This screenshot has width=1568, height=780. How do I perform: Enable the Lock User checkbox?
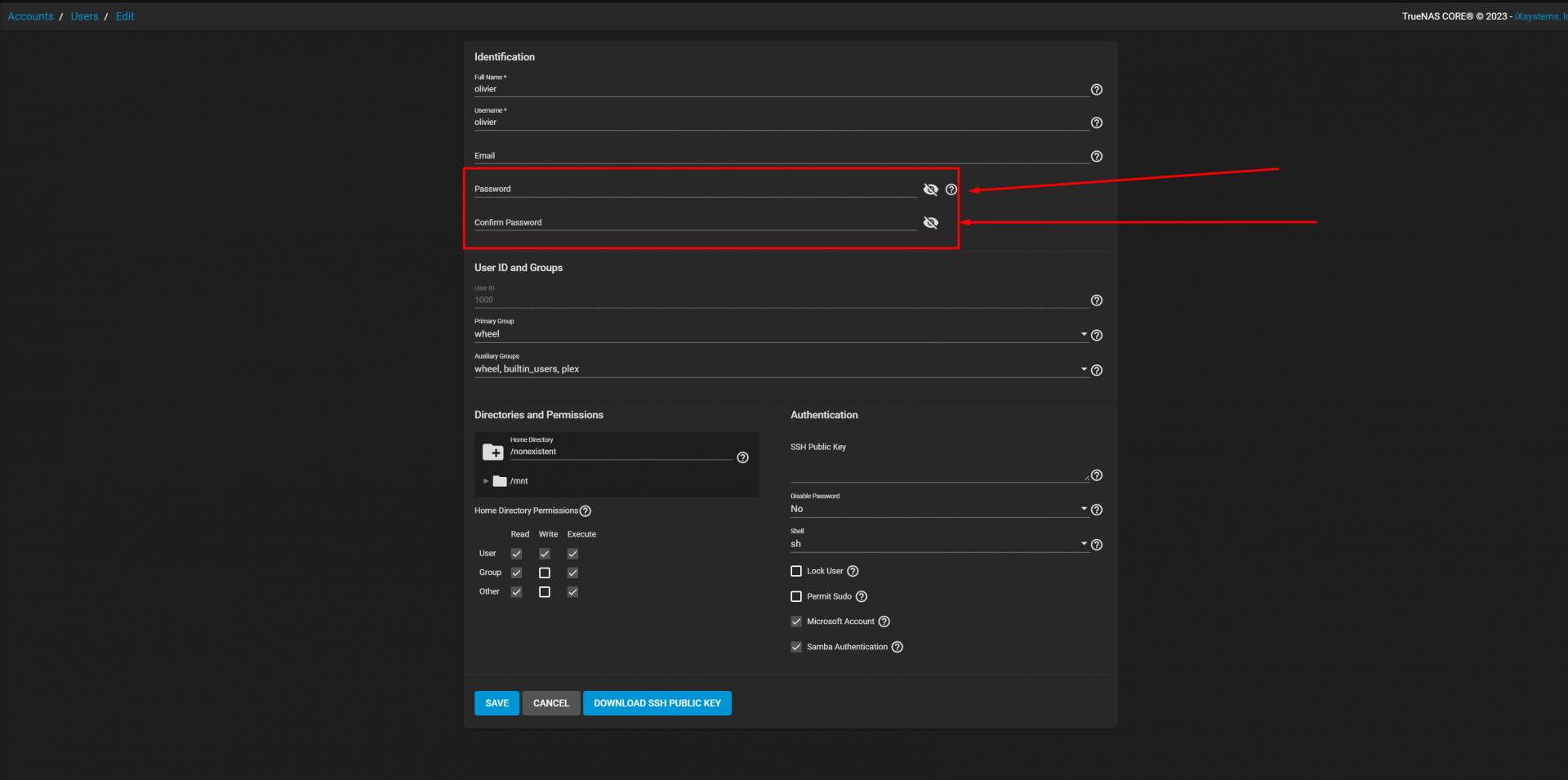(x=796, y=571)
